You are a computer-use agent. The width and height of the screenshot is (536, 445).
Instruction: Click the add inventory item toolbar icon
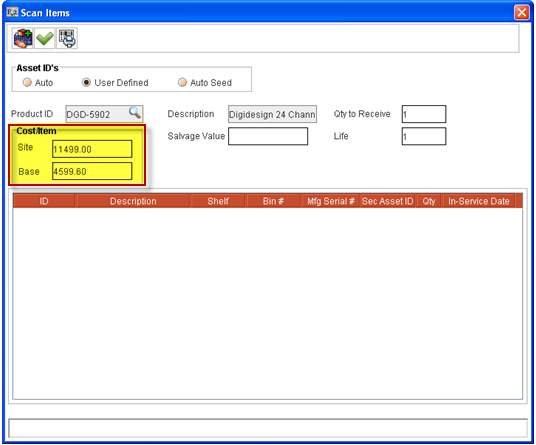click(23, 38)
